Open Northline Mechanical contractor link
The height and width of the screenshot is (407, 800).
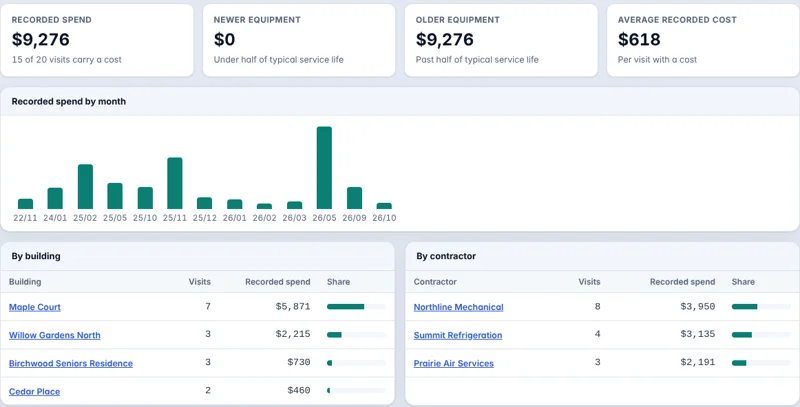tap(458, 307)
